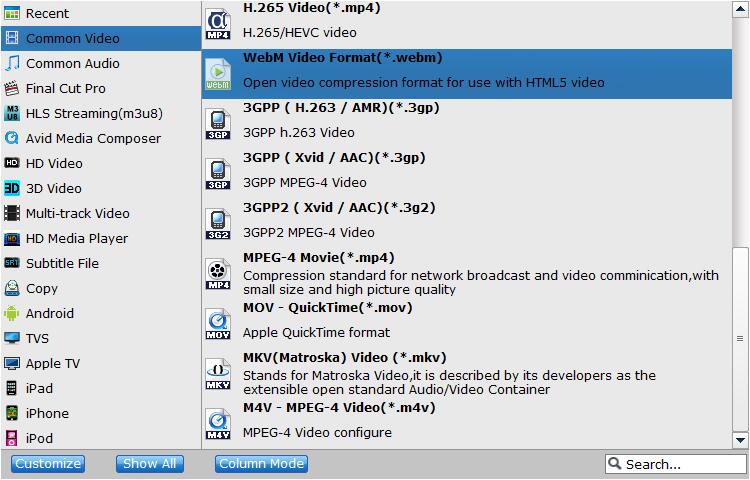750x480 pixels.
Task: Select the iPod category label
Action: point(39,438)
